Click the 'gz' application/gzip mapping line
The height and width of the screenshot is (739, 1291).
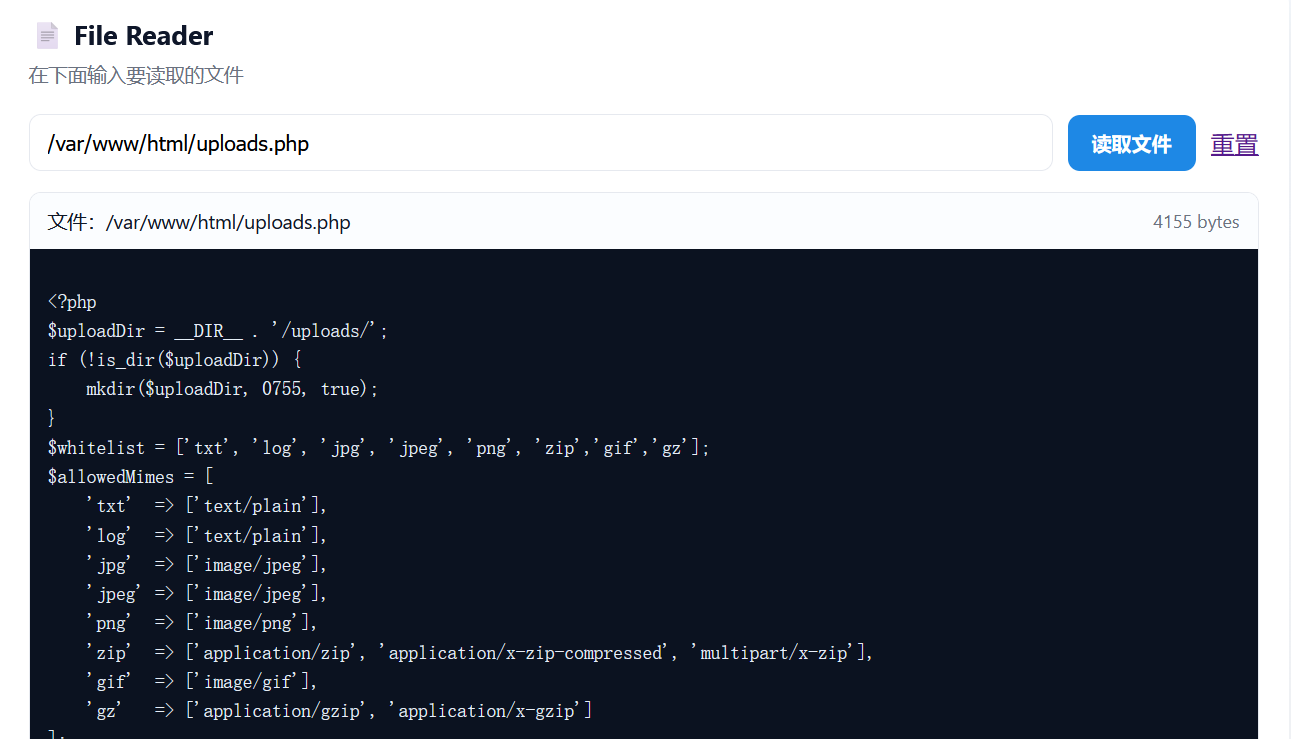[339, 711]
